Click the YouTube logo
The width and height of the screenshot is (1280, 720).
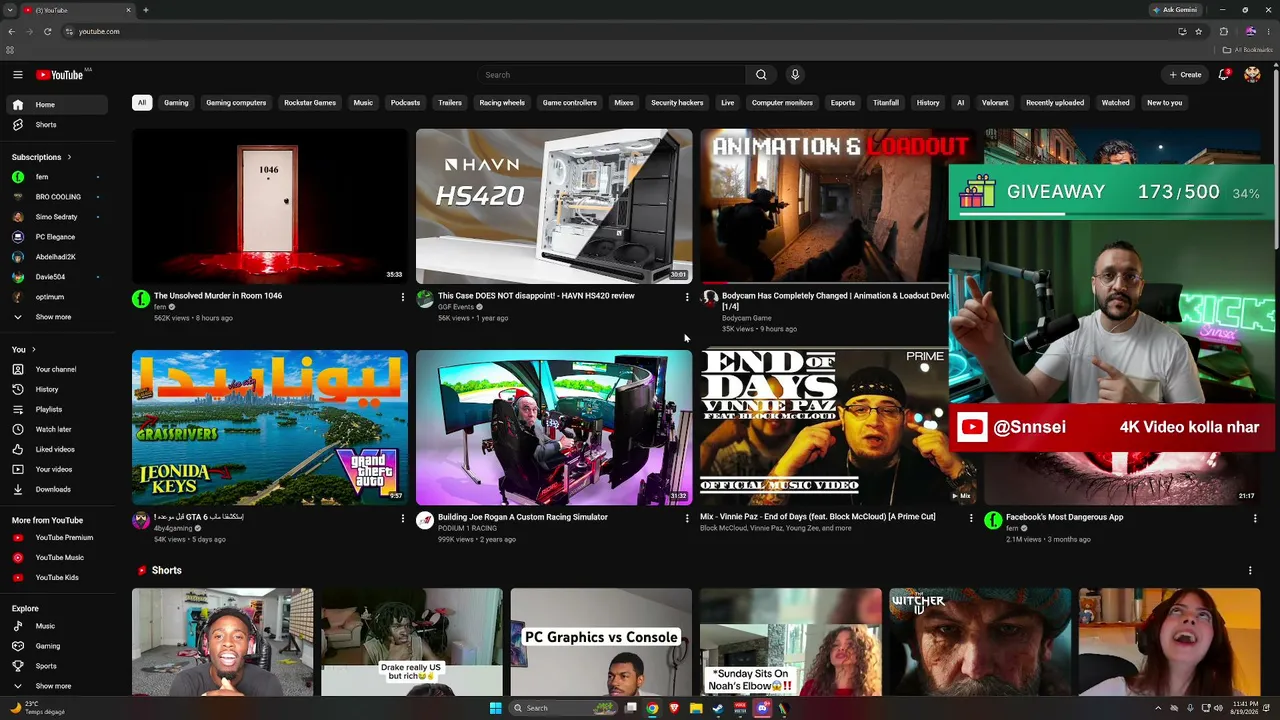(x=60, y=75)
